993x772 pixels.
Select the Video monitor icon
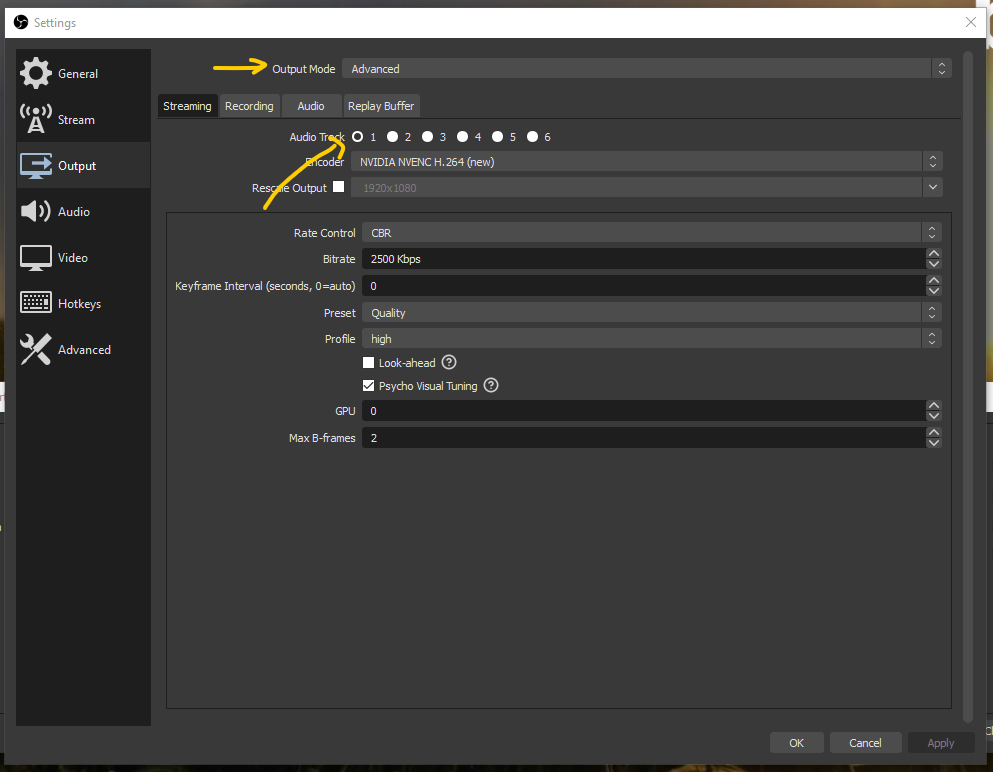pos(35,258)
